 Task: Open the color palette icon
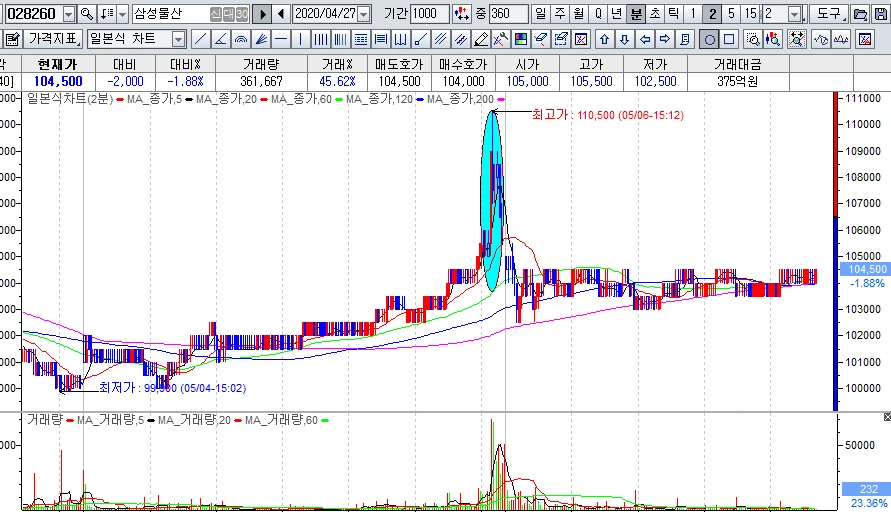[521, 39]
